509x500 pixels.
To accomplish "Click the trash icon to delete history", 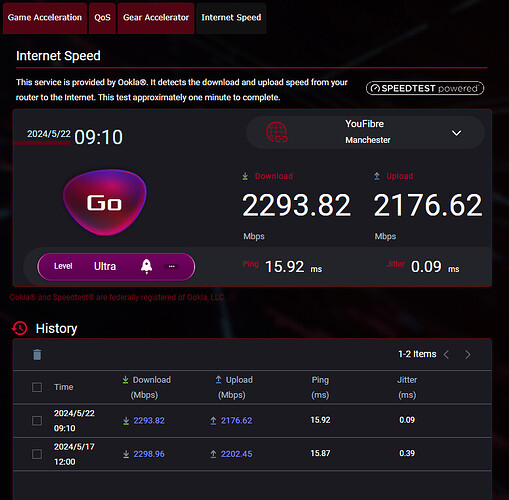I will point(37,354).
